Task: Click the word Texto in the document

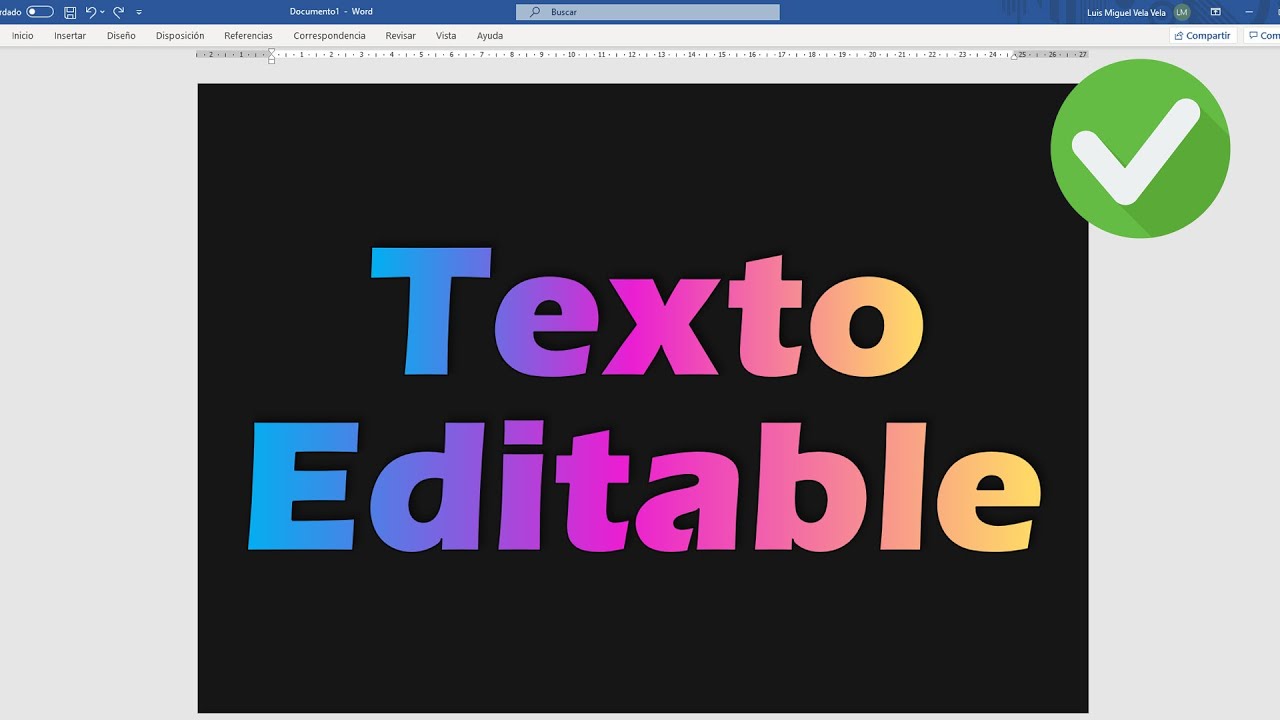Action: point(647,312)
